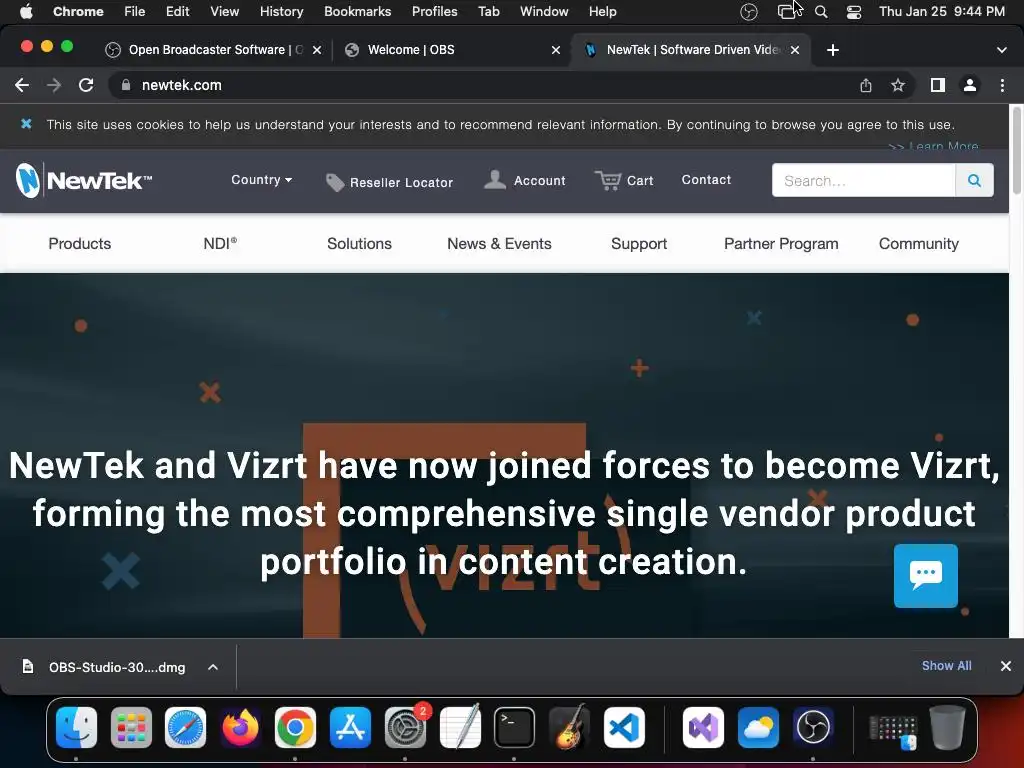Image resolution: width=1024 pixels, height=768 pixels.
Task: Click the page vertical scrollbar
Action: (1016, 150)
